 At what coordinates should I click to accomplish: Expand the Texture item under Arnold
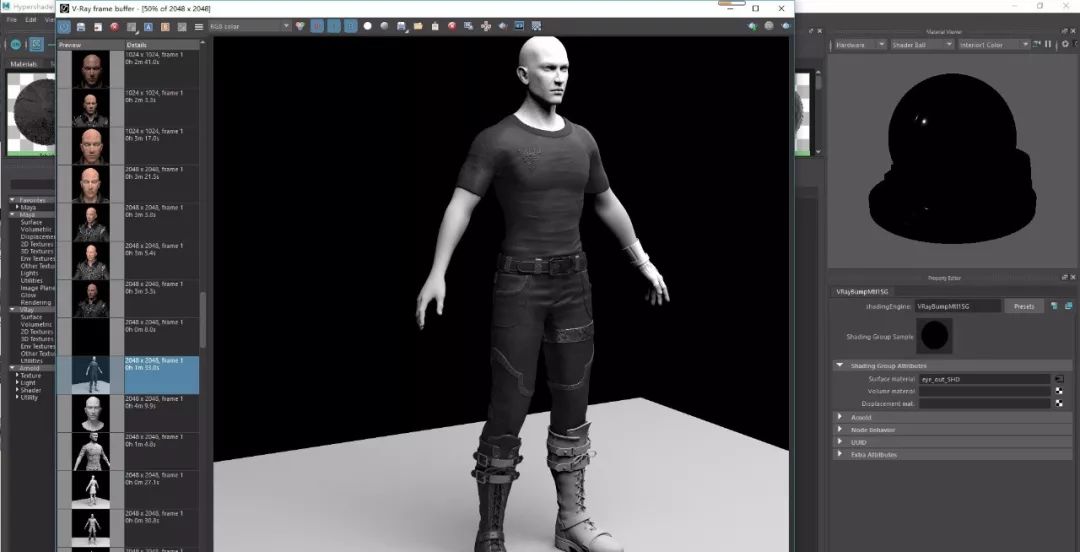(x=18, y=376)
